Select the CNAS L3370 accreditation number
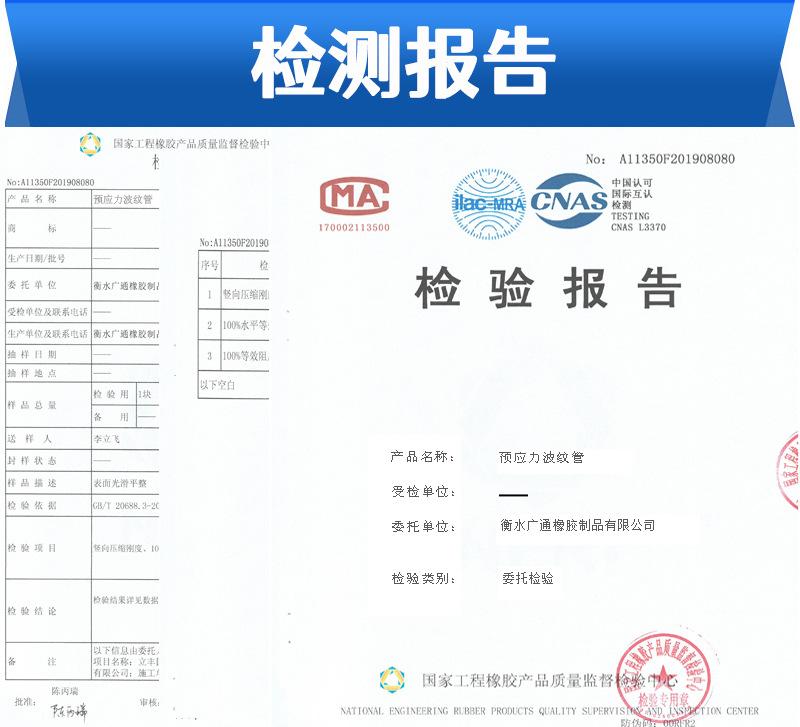800x727 pixels. [x=638, y=228]
